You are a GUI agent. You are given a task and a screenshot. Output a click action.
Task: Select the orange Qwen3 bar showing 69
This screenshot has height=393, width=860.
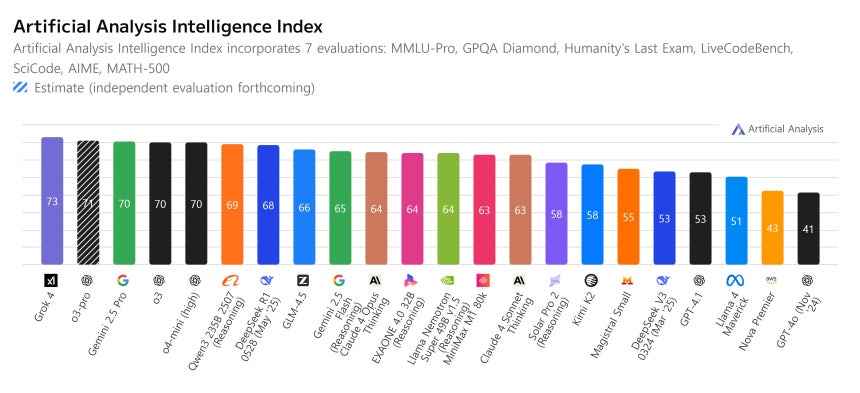coord(232,204)
